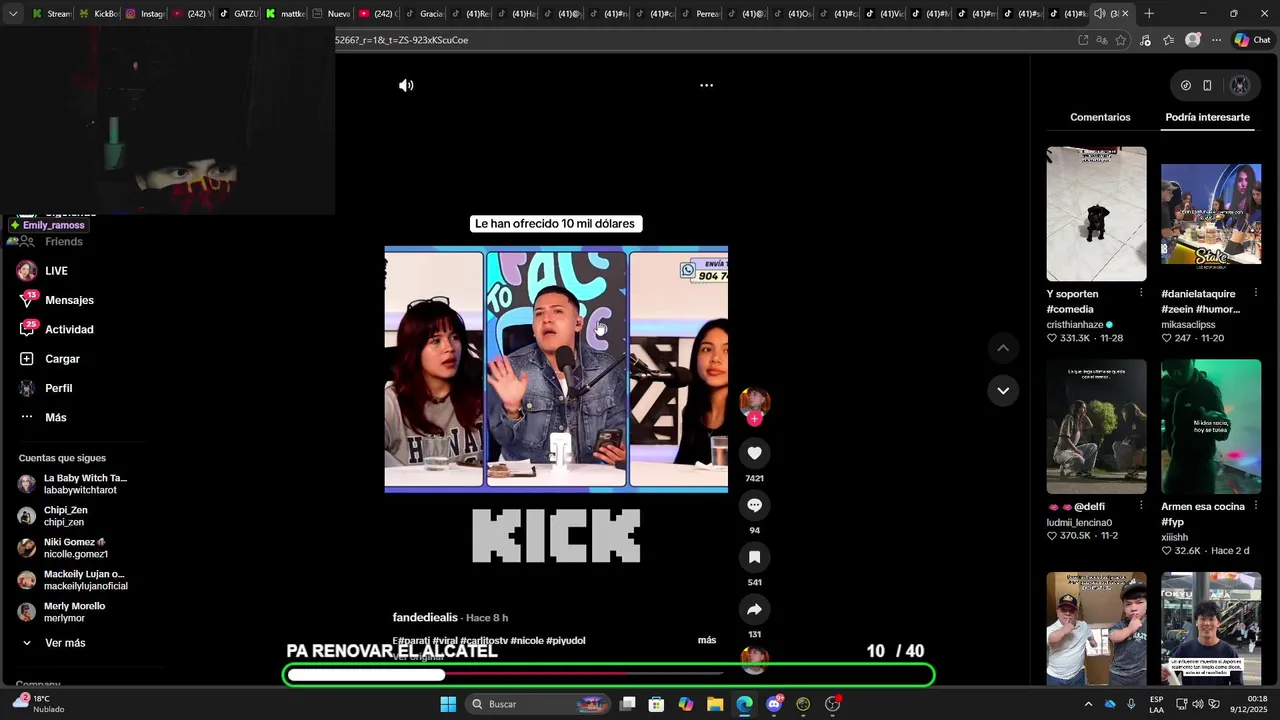1280x720 pixels.
Task: Open File Explorer from the taskbar
Action: click(x=715, y=704)
